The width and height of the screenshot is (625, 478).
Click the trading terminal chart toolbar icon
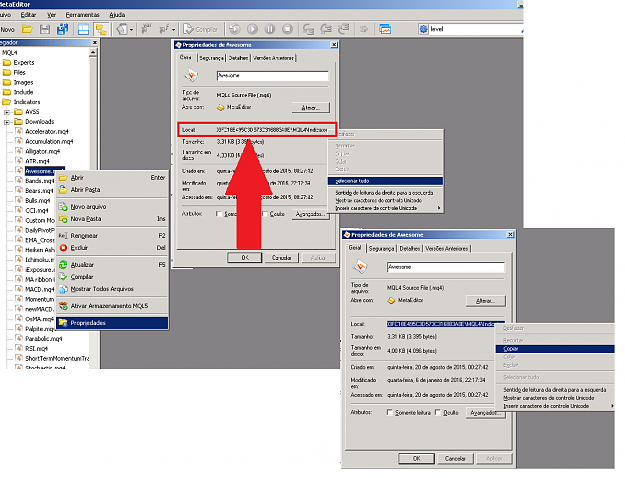(385, 29)
